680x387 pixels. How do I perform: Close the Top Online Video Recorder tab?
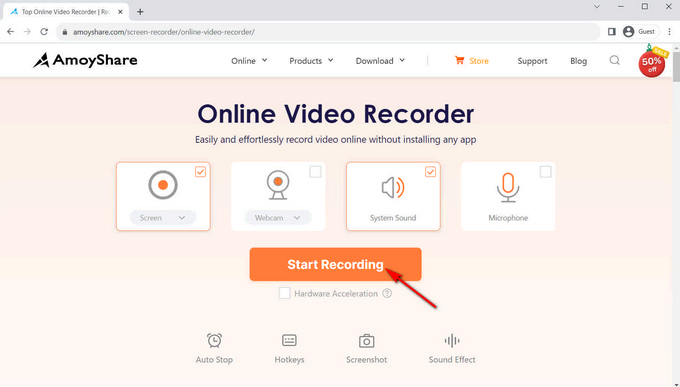pyautogui.click(x=121, y=12)
